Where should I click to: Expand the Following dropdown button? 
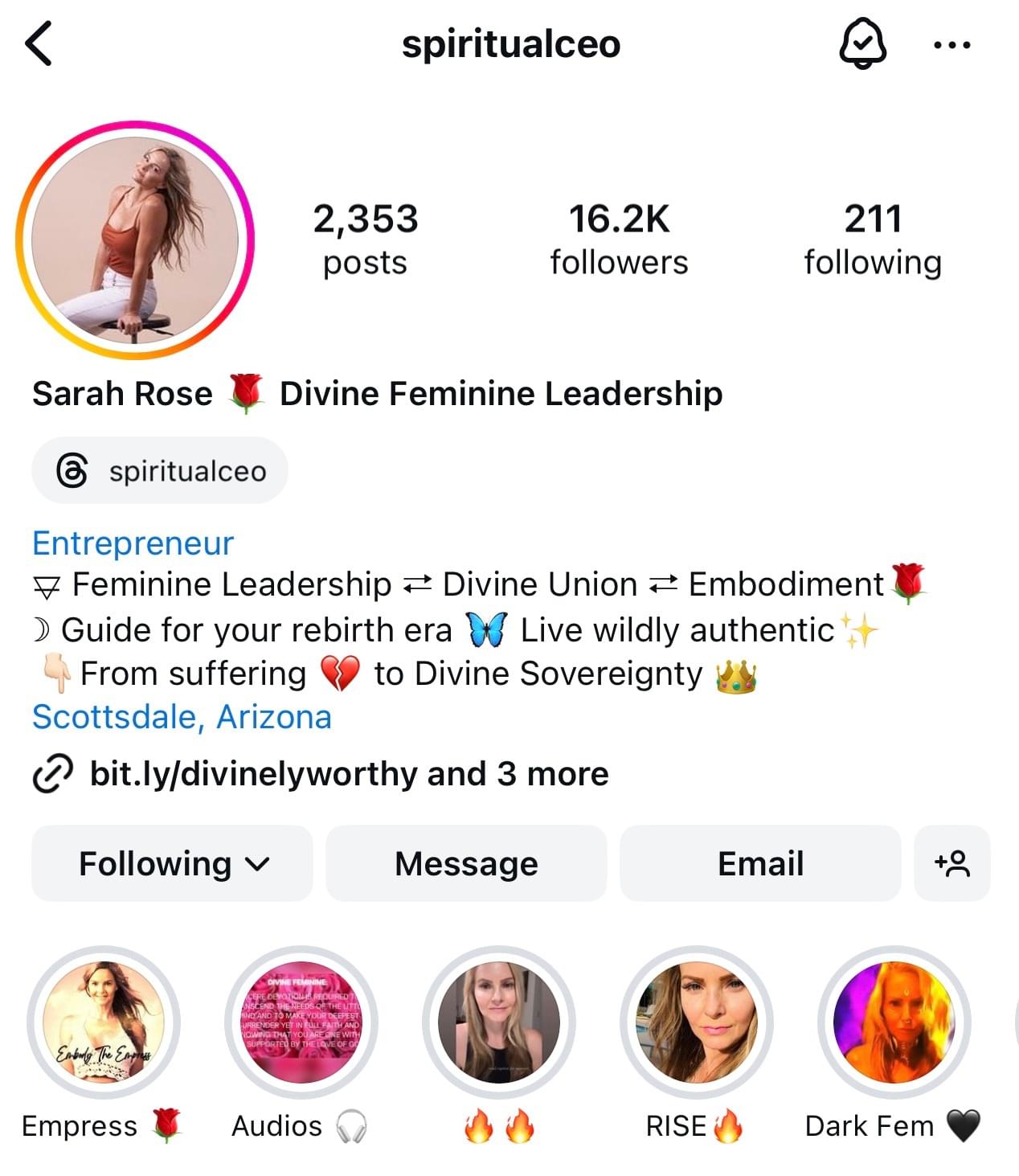[172, 863]
